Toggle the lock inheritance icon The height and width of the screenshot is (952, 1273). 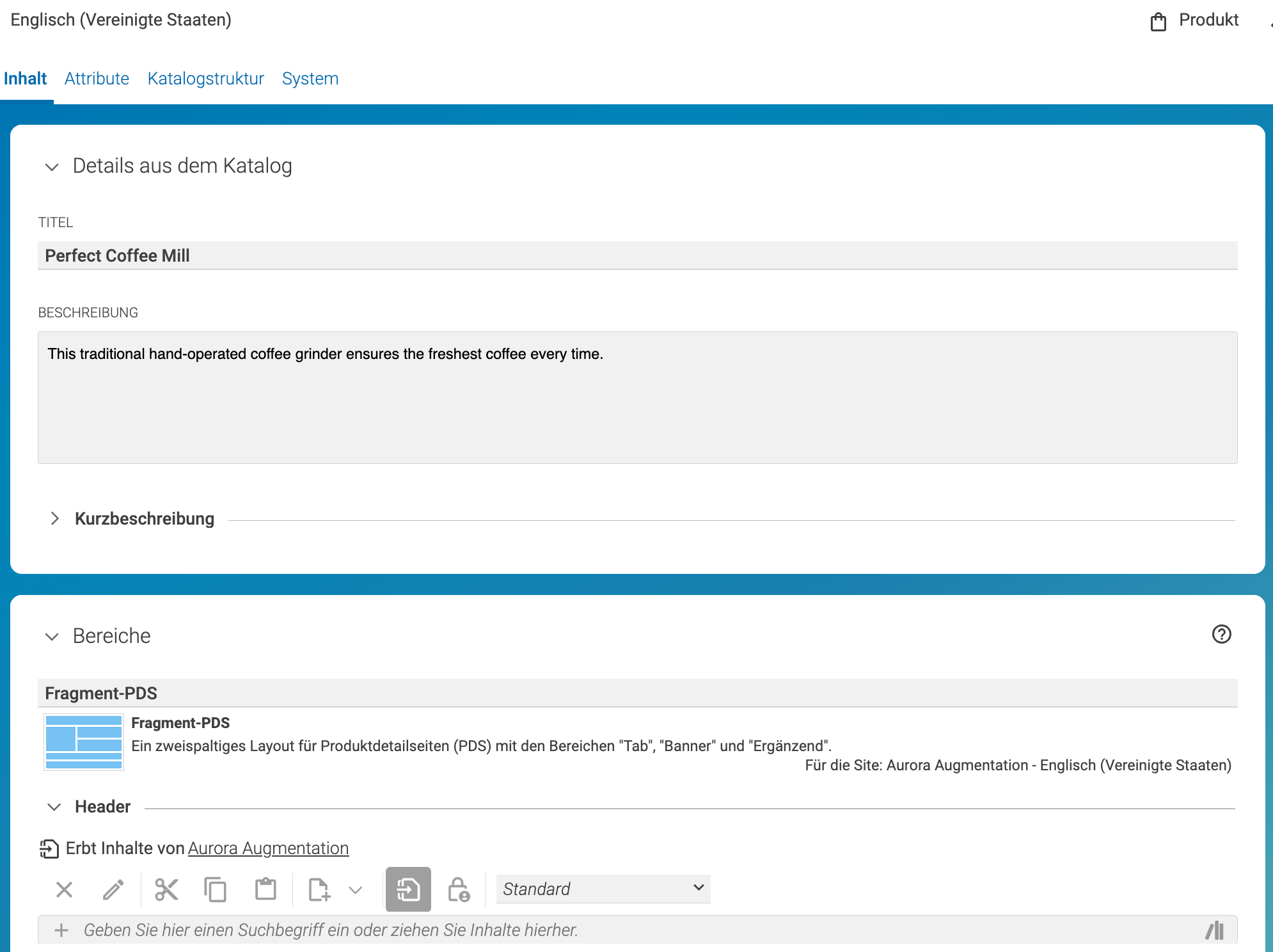[459, 889]
